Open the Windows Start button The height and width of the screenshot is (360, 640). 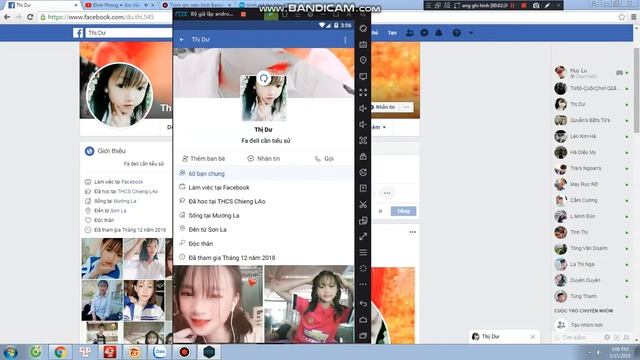pyautogui.click(x=10, y=352)
